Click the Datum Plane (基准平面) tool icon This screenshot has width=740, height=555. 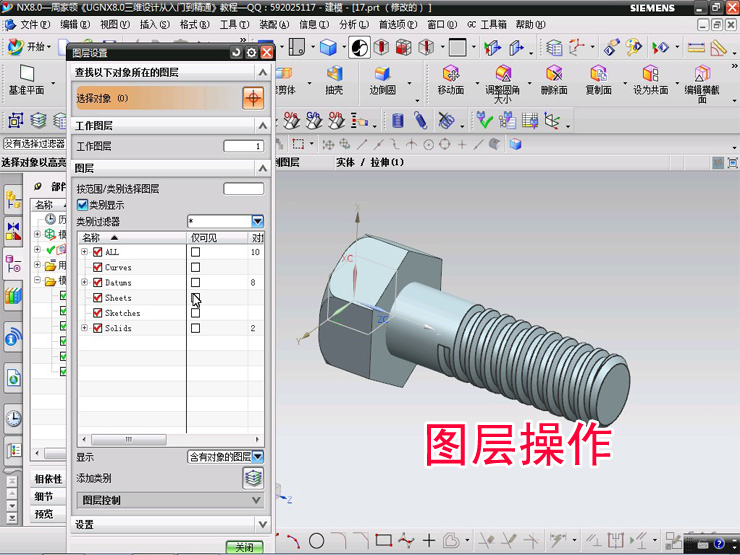[x=26, y=75]
